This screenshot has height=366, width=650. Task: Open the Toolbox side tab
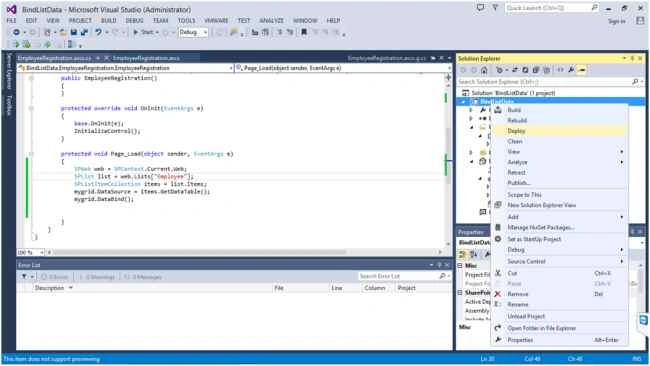pyautogui.click(x=8, y=105)
